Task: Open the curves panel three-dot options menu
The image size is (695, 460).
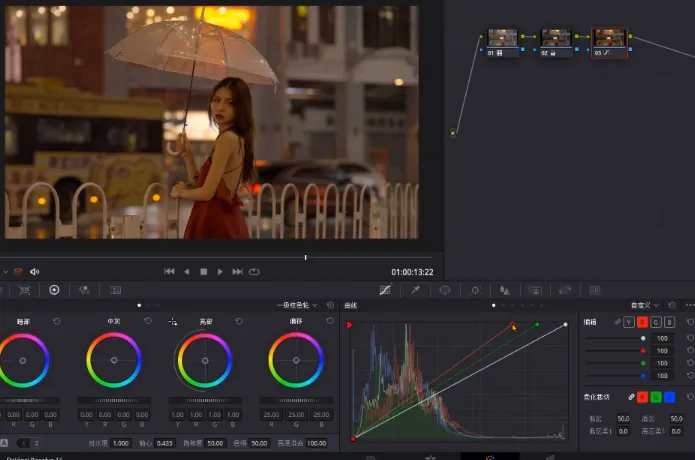Action: [x=689, y=305]
